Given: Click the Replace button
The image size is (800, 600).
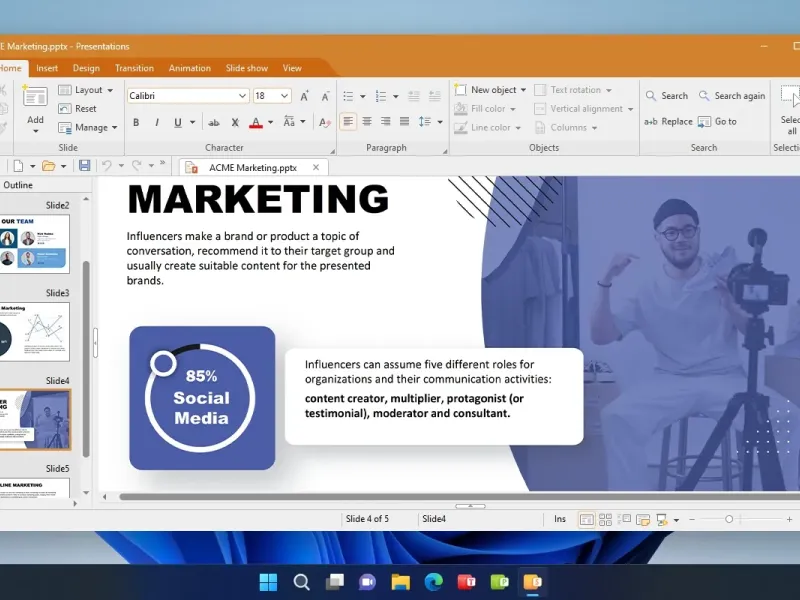Looking at the screenshot, I should pos(668,122).
